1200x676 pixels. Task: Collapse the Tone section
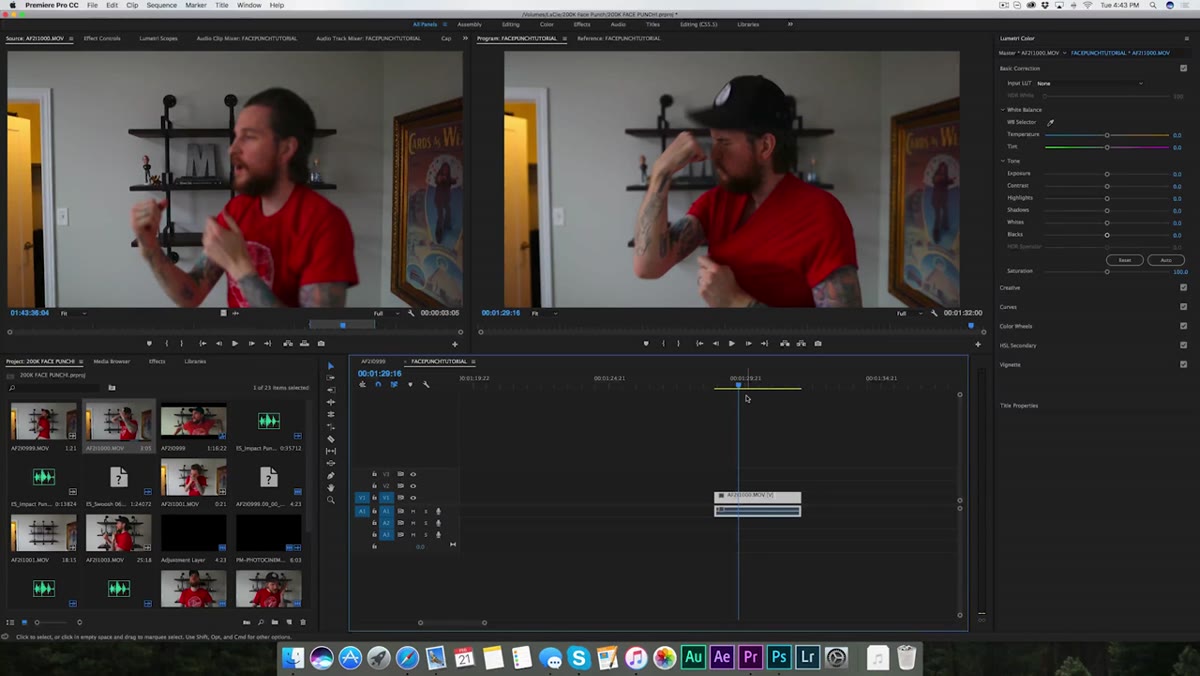click(x=1003, y=161)
